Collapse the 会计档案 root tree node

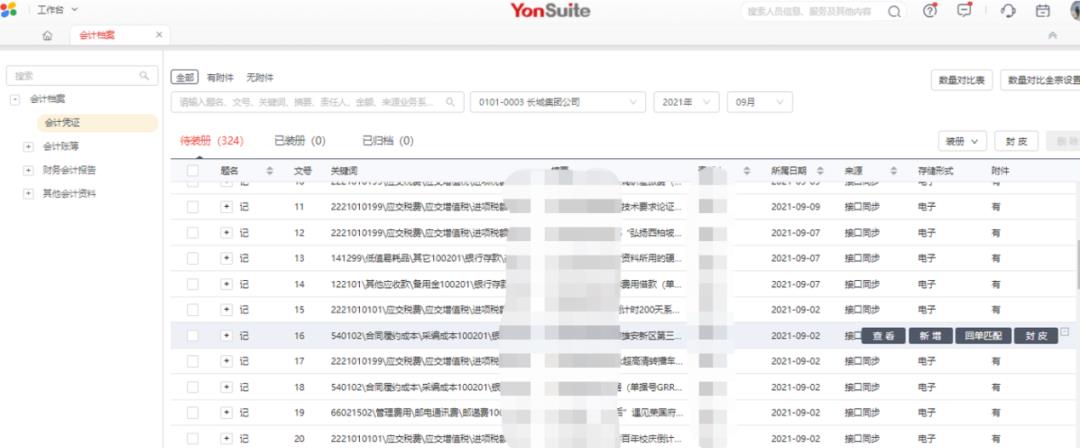[15, 100]
